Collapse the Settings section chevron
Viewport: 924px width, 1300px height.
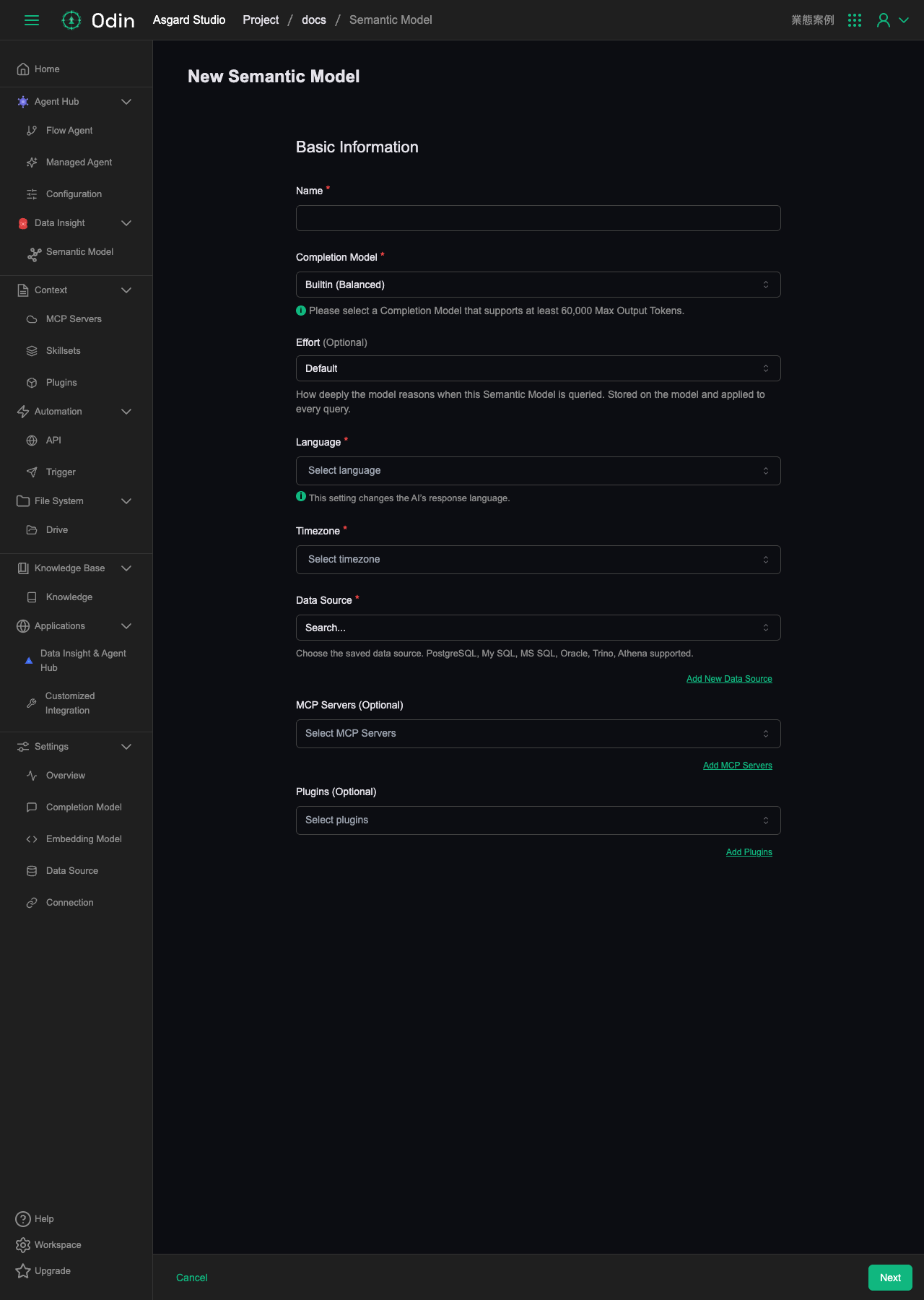click(x=126, y=747)
